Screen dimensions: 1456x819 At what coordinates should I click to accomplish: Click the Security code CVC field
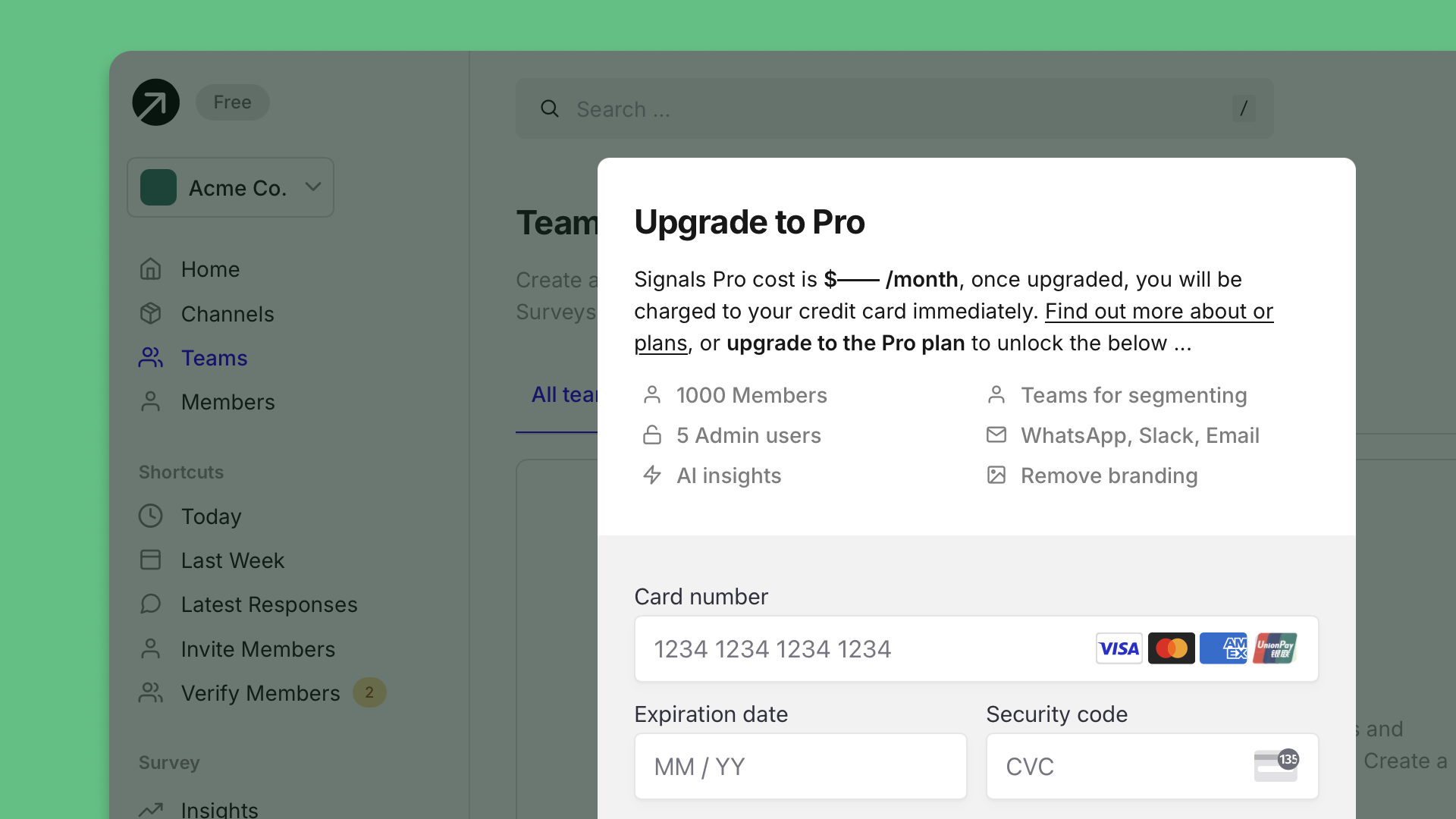pos(1122,767)
